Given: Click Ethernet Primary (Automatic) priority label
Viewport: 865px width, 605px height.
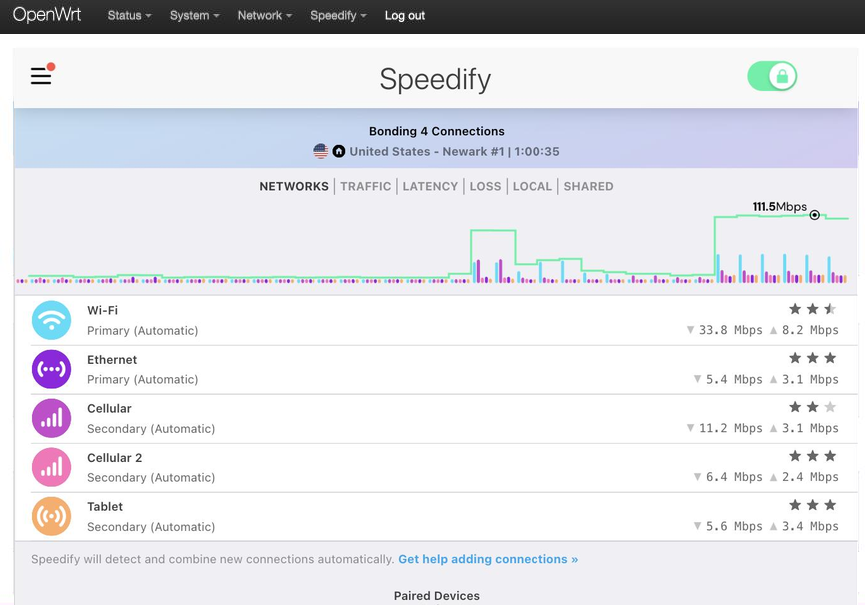Looking at the screenshot, I should [x=142, y=379].
